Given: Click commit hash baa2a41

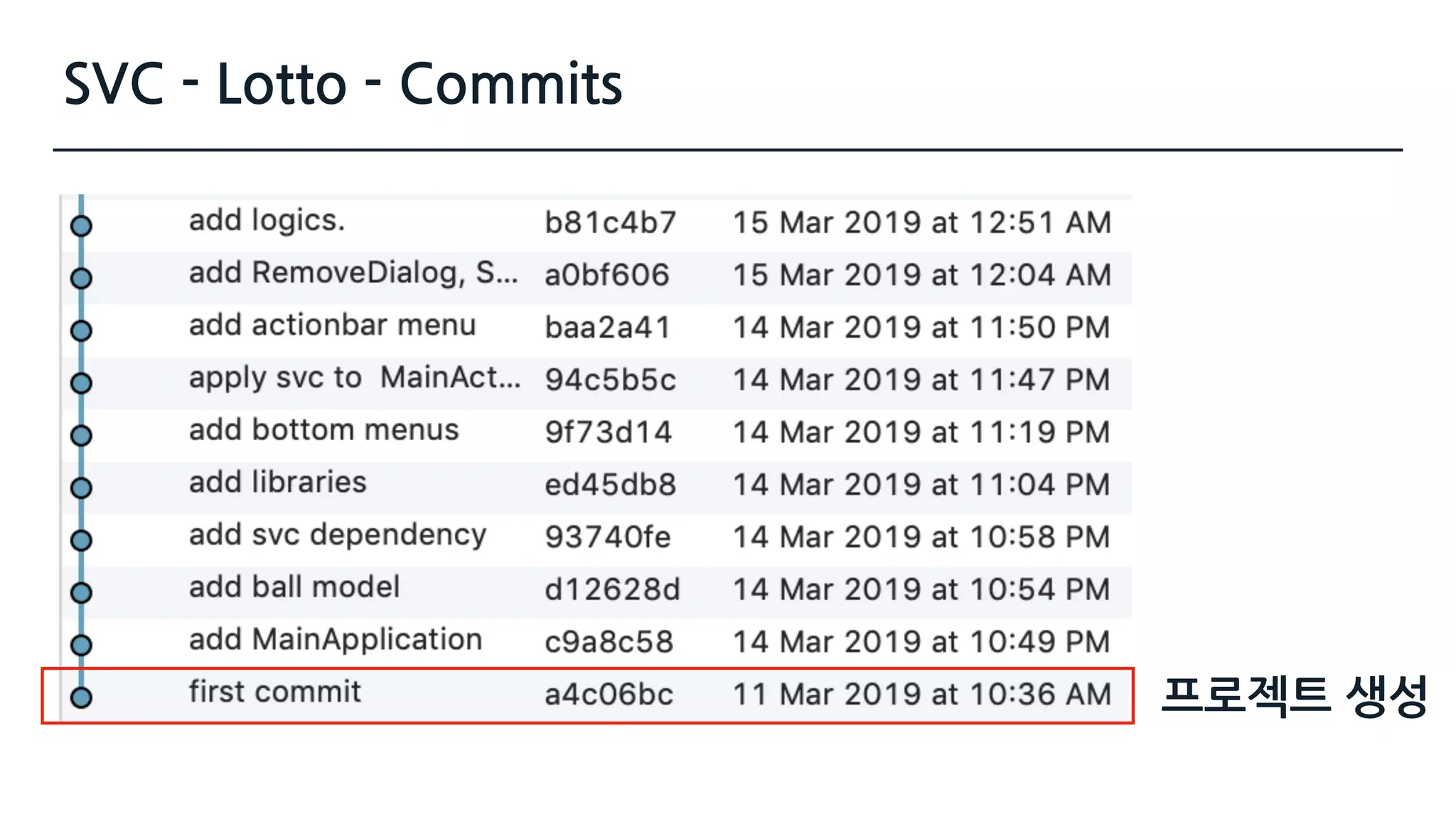Looking at the screenshot, I should click(607, 328).
